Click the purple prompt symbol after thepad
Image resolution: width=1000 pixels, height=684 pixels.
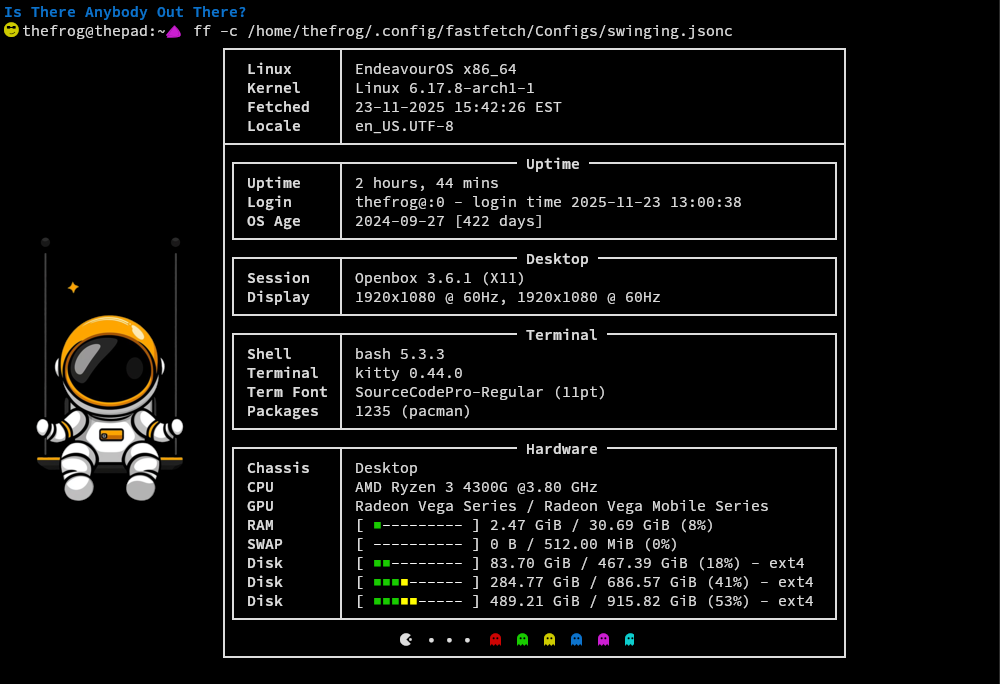click(x=174, y=32)
